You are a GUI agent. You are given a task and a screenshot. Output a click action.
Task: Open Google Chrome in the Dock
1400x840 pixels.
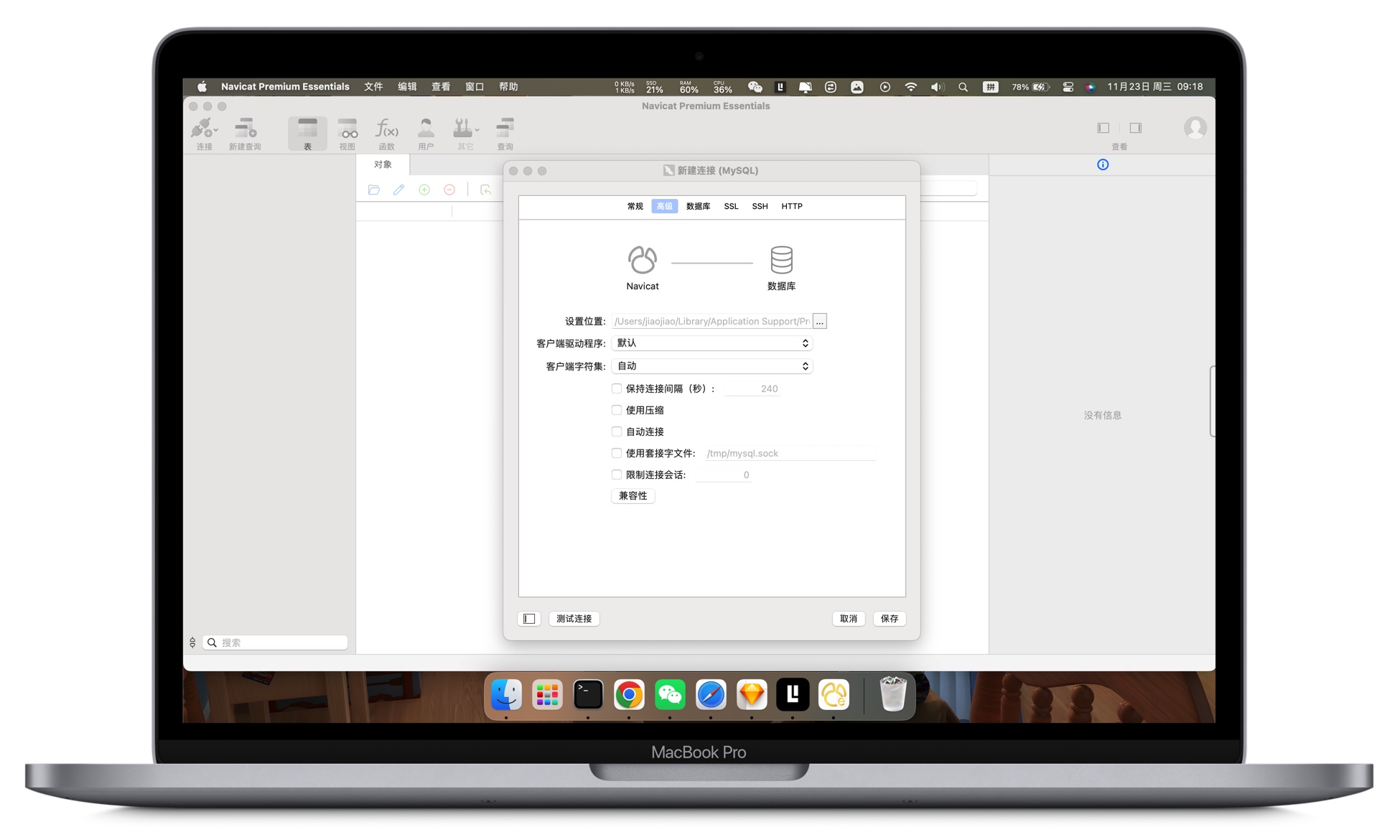pos(629,694)
